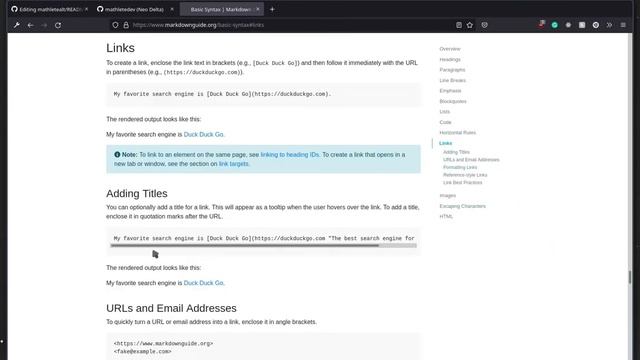The height and width of the screenshot is (360, 640).
Task: Jump to Emphasis in the sidebar
Action: (450, 91)
